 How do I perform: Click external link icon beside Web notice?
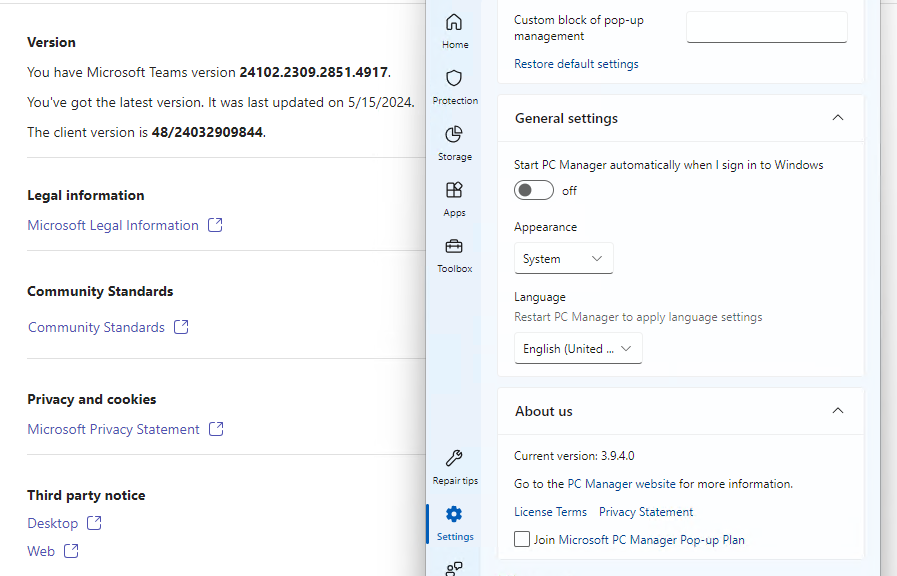click(72, 550)
